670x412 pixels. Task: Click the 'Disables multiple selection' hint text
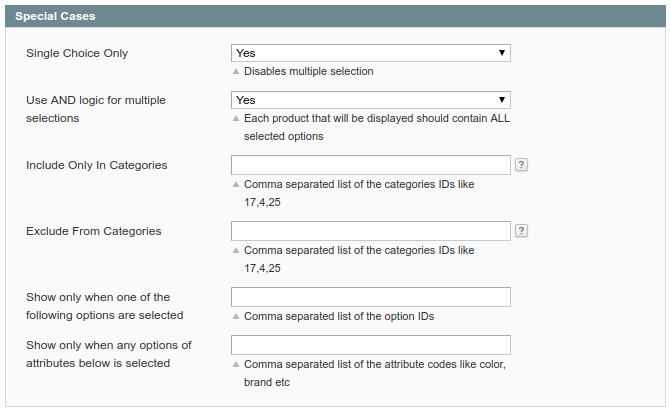click(x=308, y=72)
